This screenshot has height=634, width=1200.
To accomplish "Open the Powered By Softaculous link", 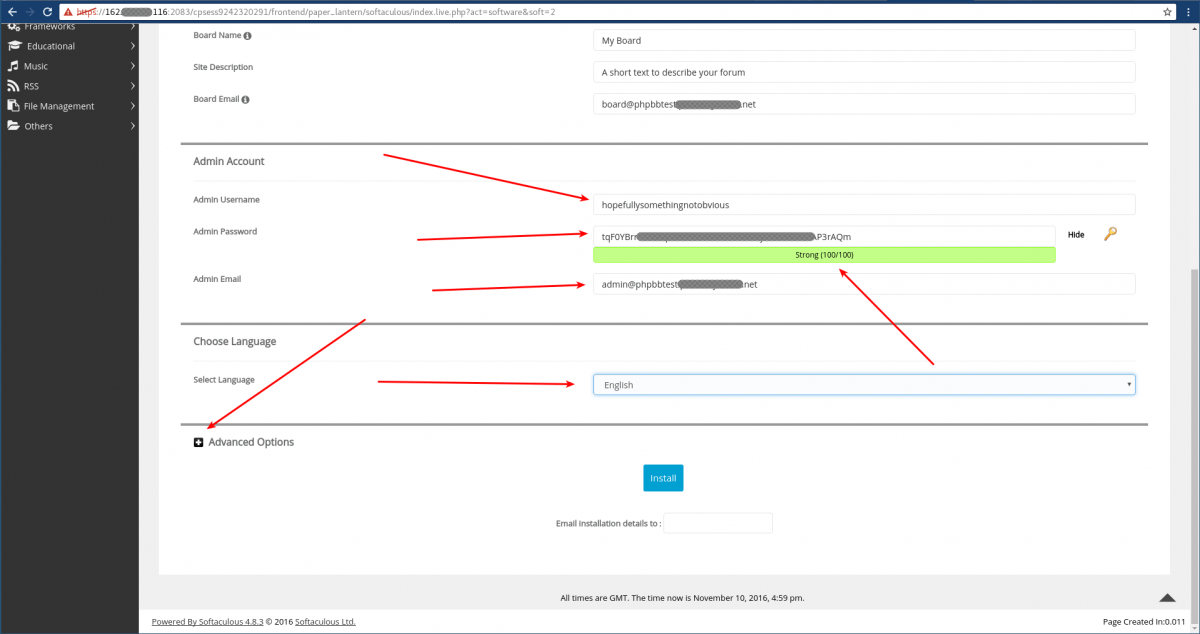I will [206, 621].
